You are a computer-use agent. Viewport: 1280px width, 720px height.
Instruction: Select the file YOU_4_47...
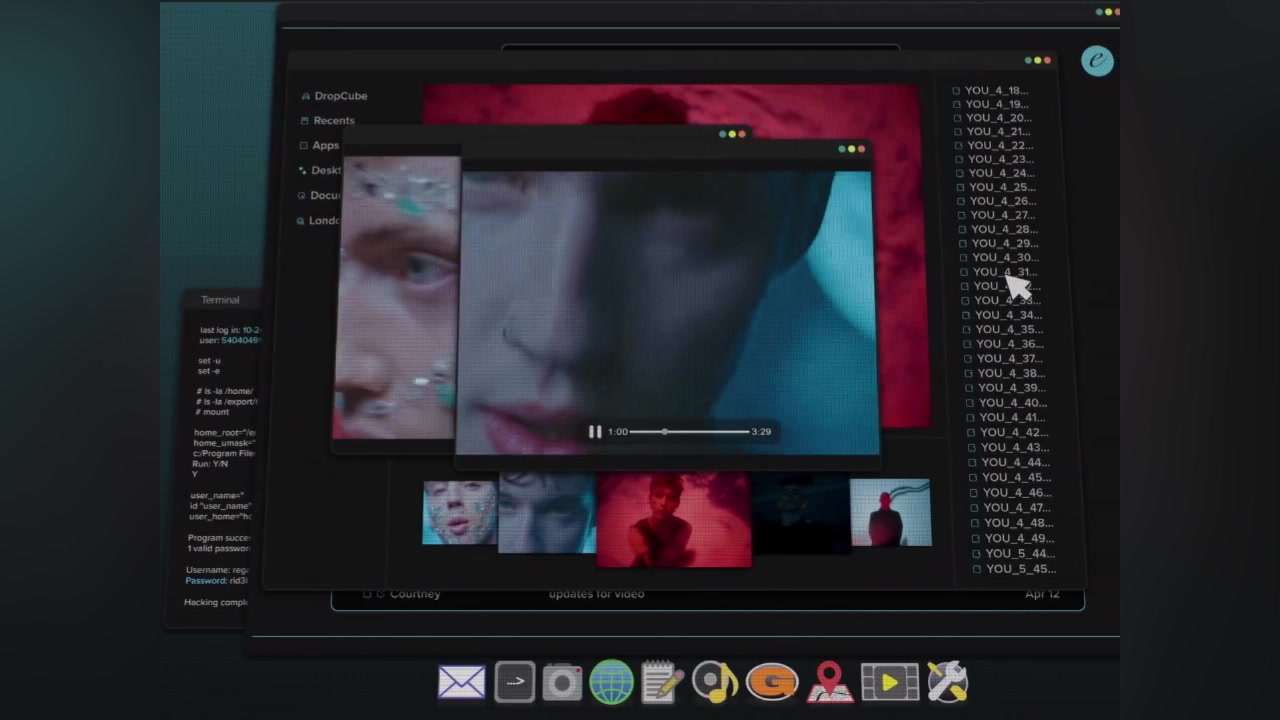pos(1017,507)
